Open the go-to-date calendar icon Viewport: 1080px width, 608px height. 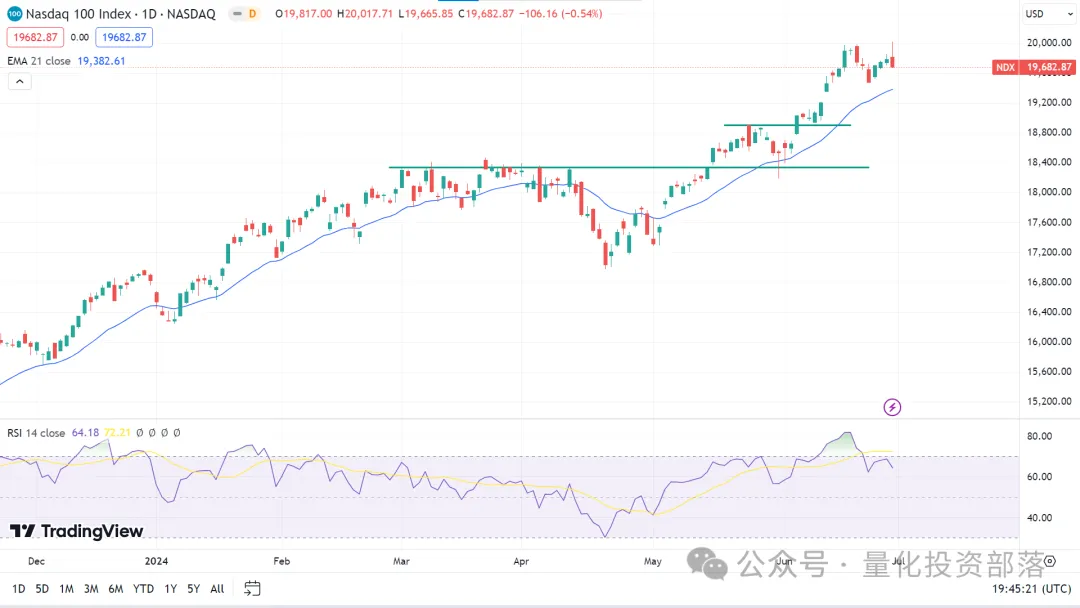pyautogui.click(x=250, y=588)
